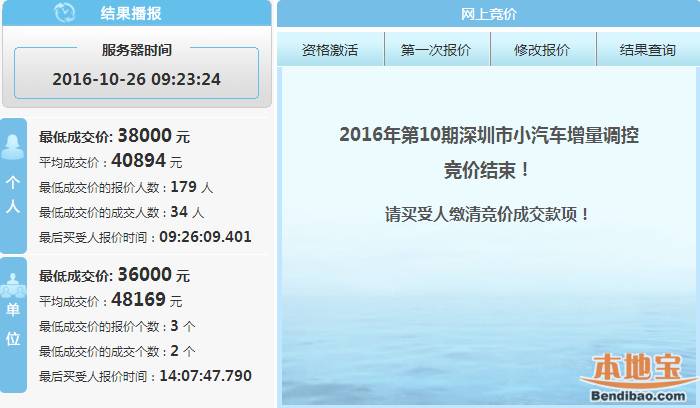Switch to the 第一次报价 tab
This screenshot has width=700, height=408.
pyautogui.click(x=435, y=49)
